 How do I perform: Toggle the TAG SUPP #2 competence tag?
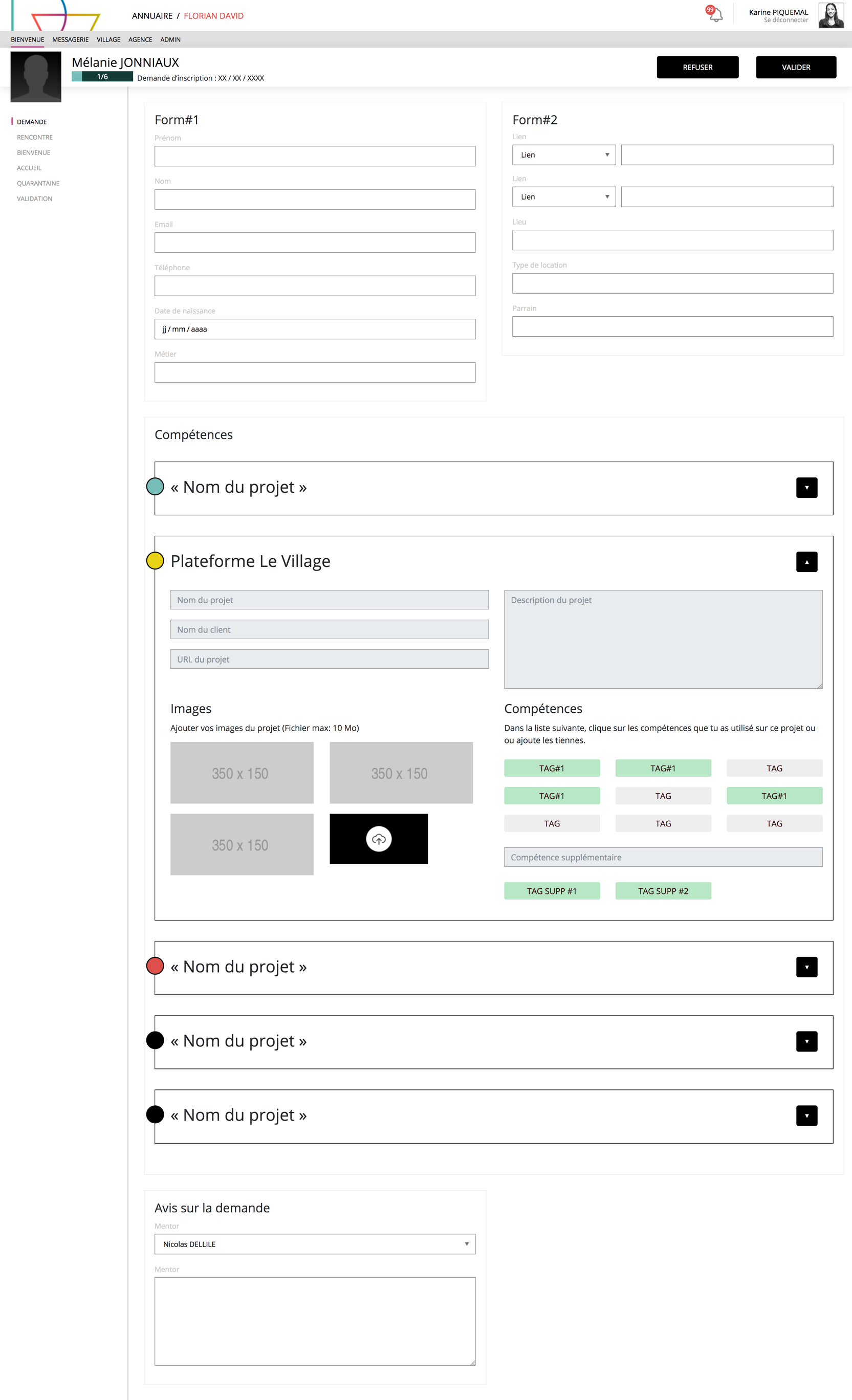(663, 891)
